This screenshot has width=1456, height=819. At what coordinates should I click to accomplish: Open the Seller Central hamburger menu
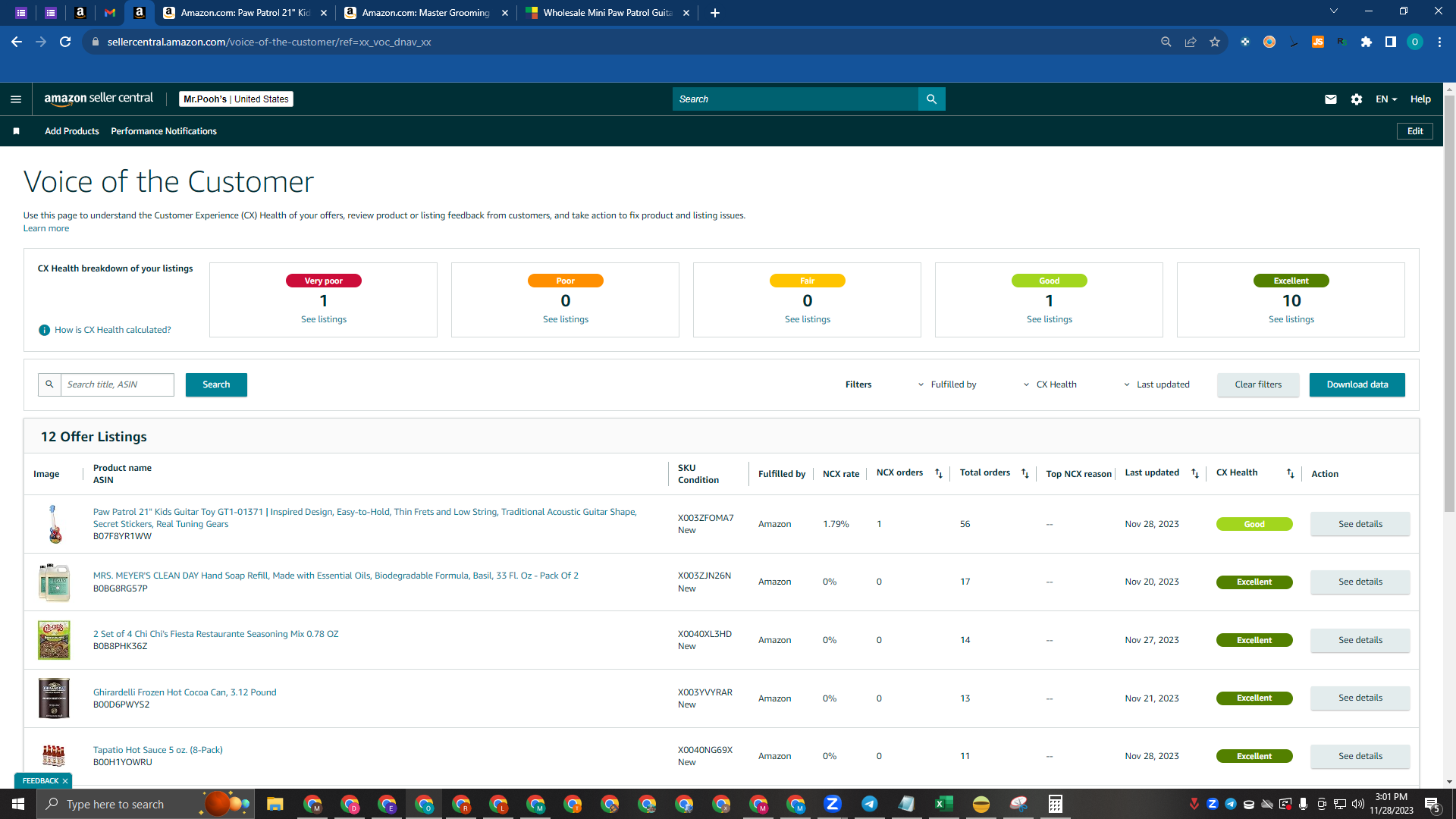[x=16, y=99]
